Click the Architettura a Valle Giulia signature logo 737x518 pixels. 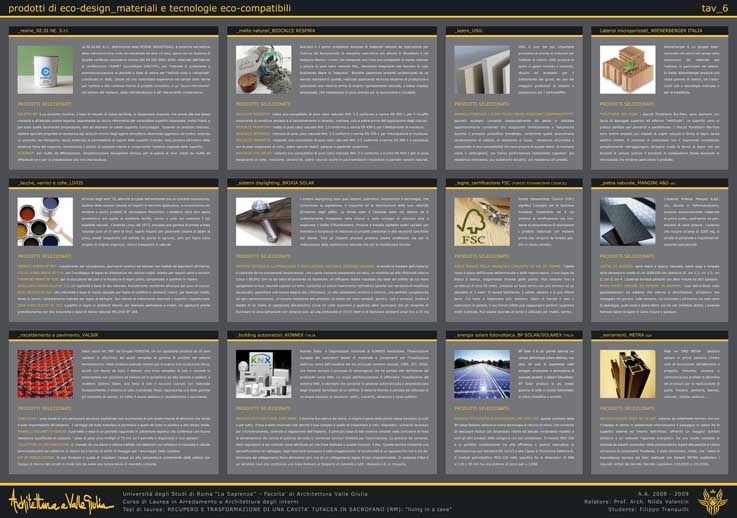coord(61,502)
